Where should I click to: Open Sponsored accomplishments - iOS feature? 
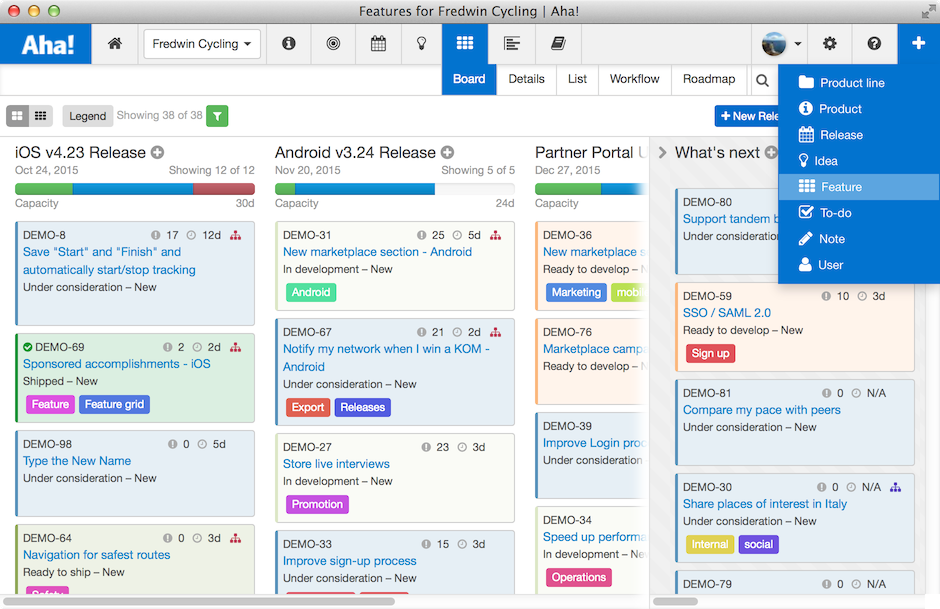click(x=116, y=364)
